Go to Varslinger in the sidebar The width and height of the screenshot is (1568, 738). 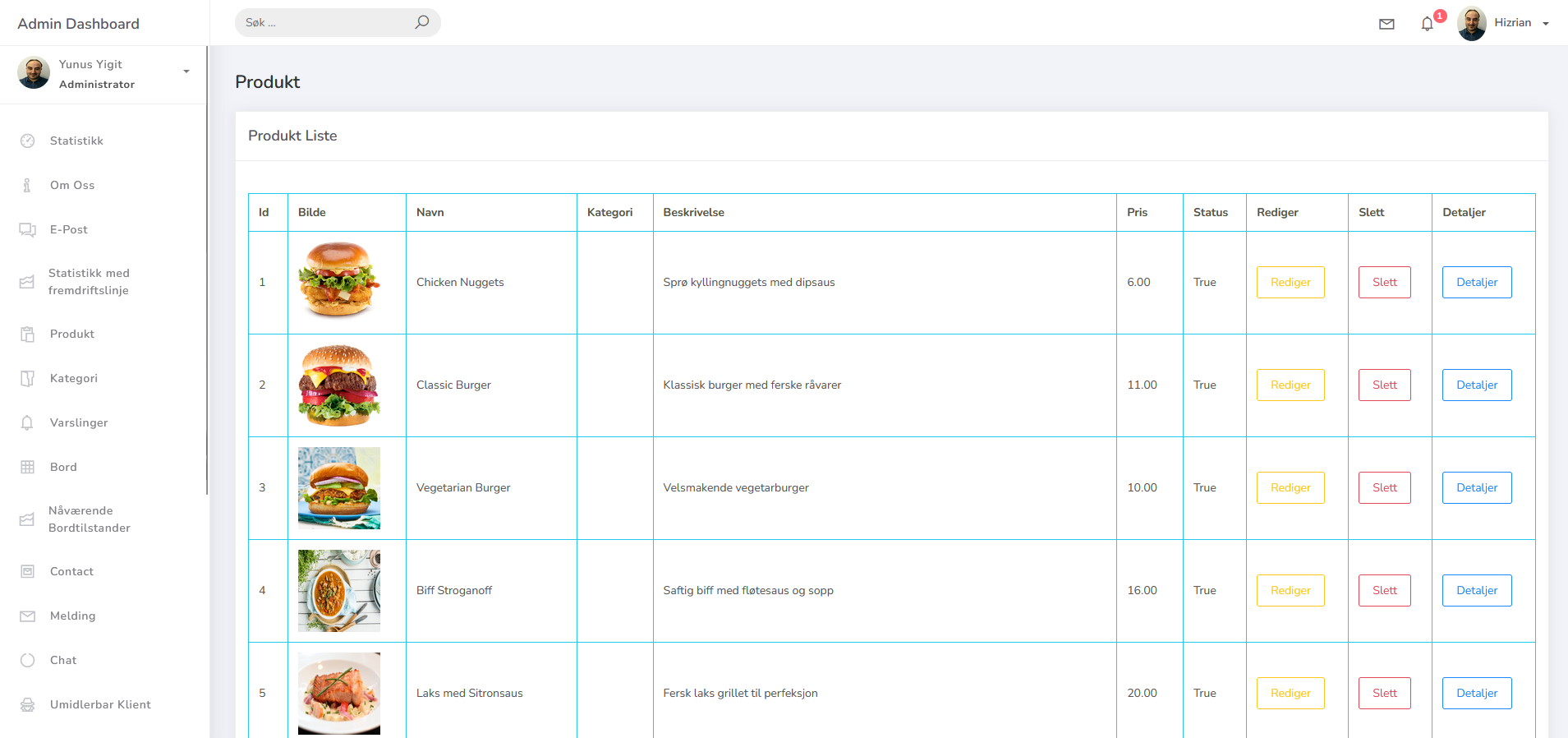tap(79, 422)
